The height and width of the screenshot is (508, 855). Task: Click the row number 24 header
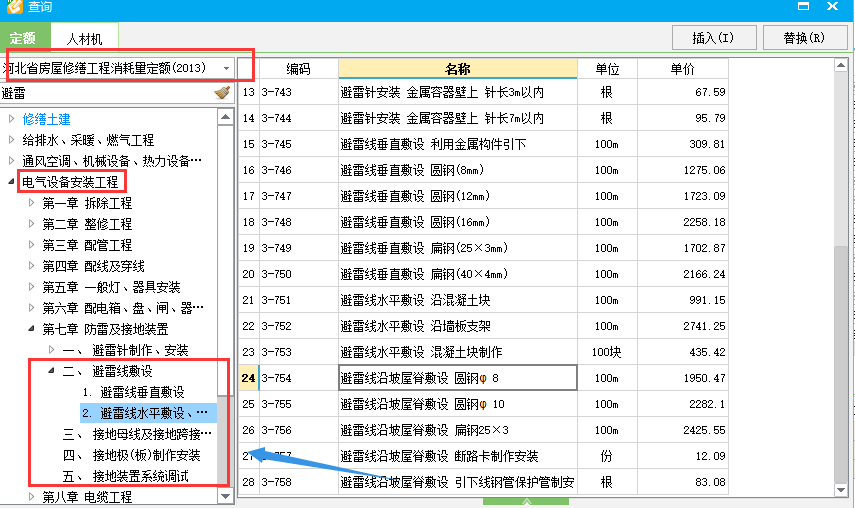(x=249, y=378)
